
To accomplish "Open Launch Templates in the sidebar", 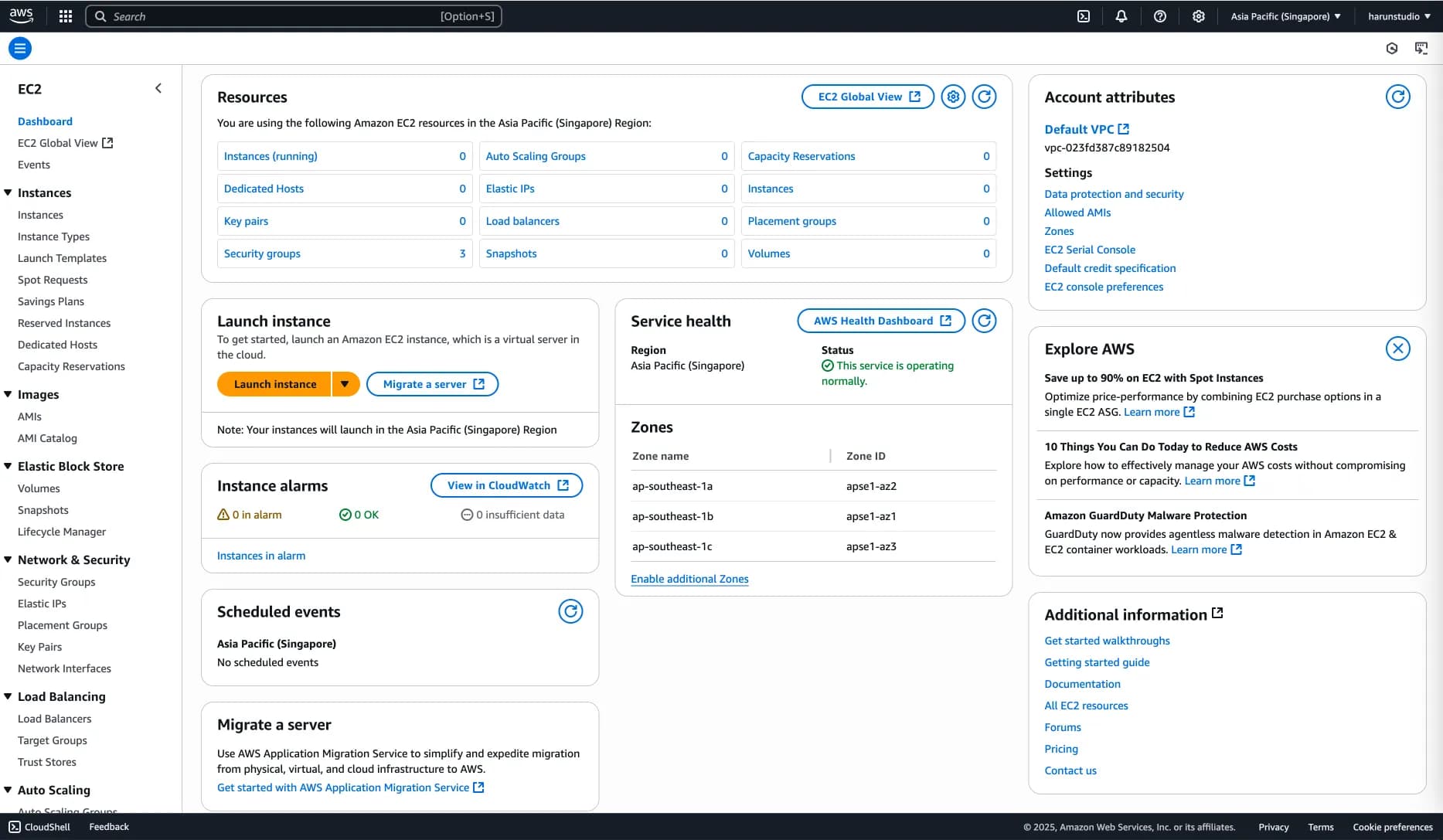I will (x=62, y=258).
